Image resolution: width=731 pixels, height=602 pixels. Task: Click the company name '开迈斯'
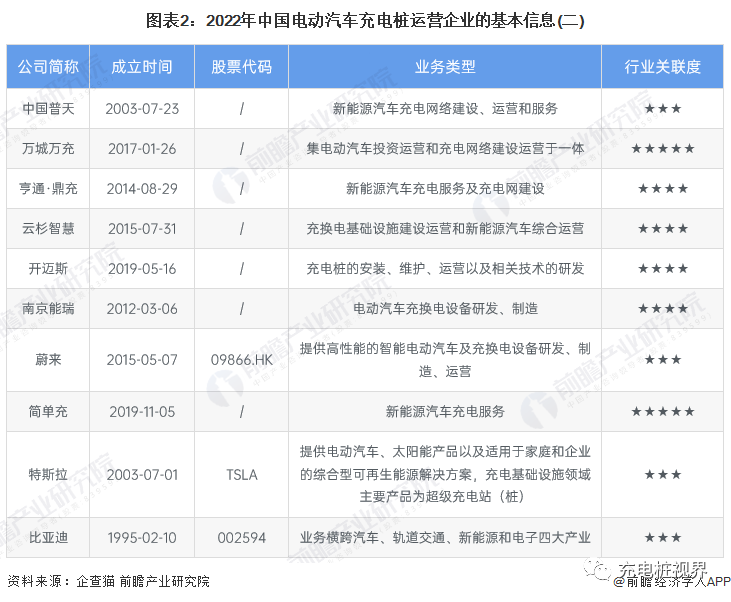(x=48, y=269)
